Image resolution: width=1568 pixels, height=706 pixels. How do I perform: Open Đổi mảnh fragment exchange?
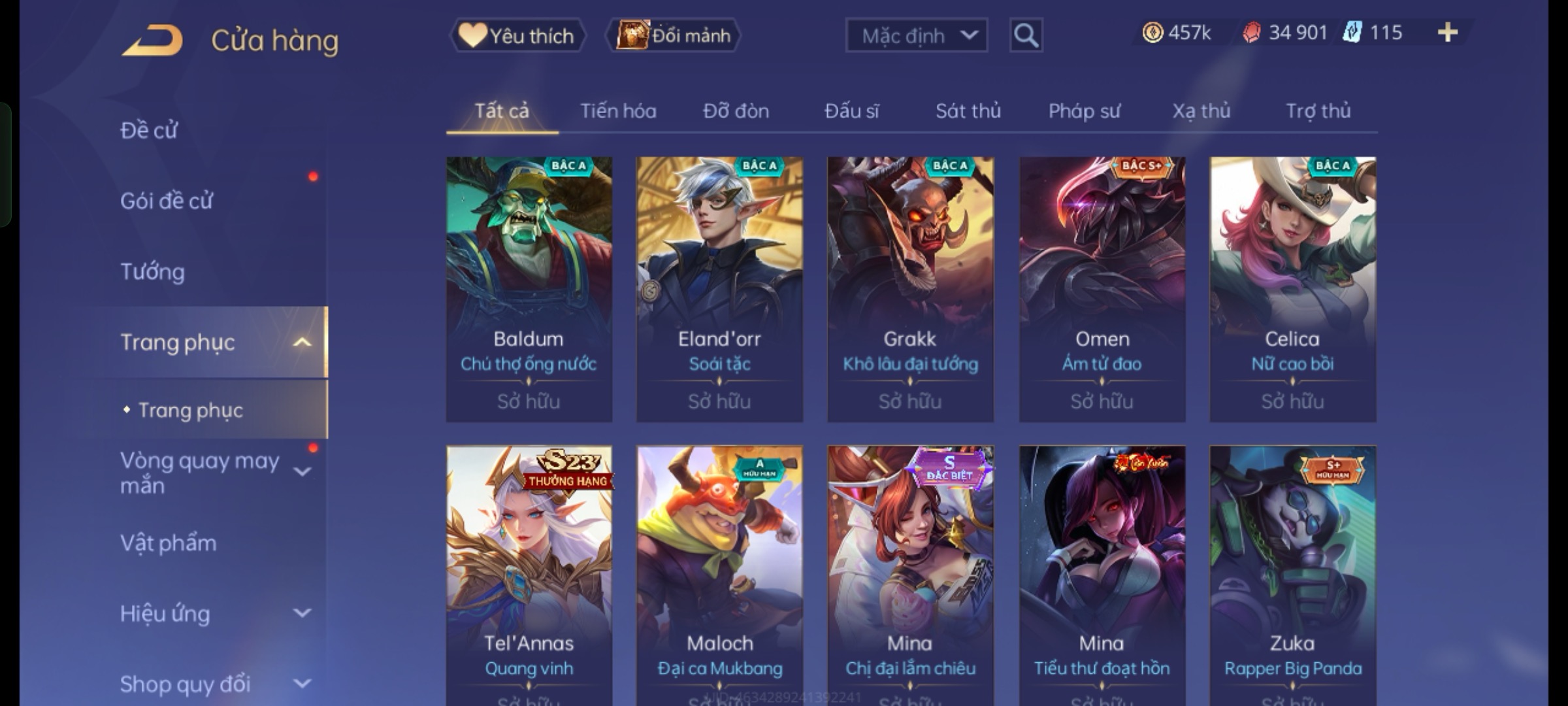tap(673, 35)
